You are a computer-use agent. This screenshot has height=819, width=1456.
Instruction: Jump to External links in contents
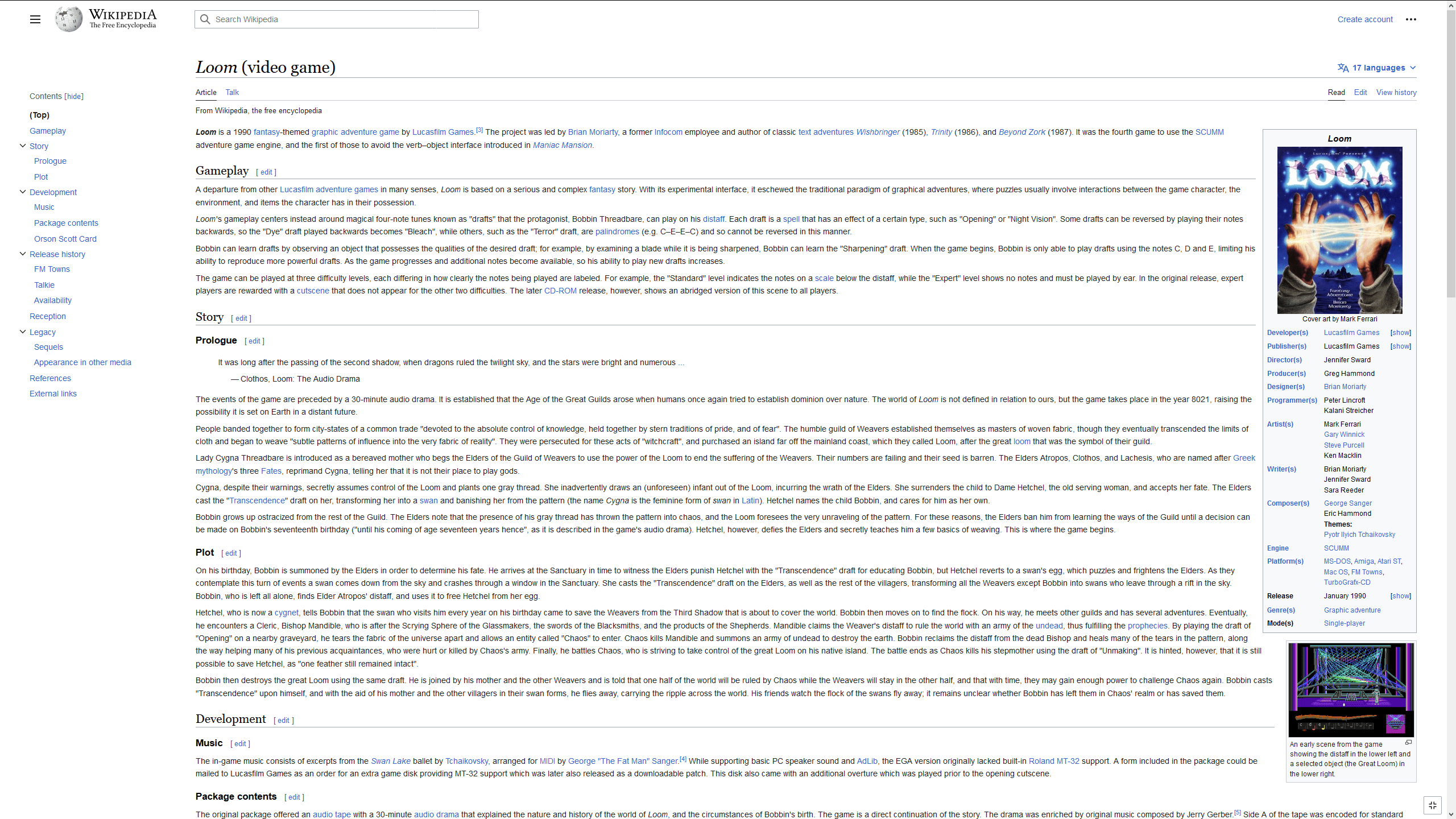point(53,394)
